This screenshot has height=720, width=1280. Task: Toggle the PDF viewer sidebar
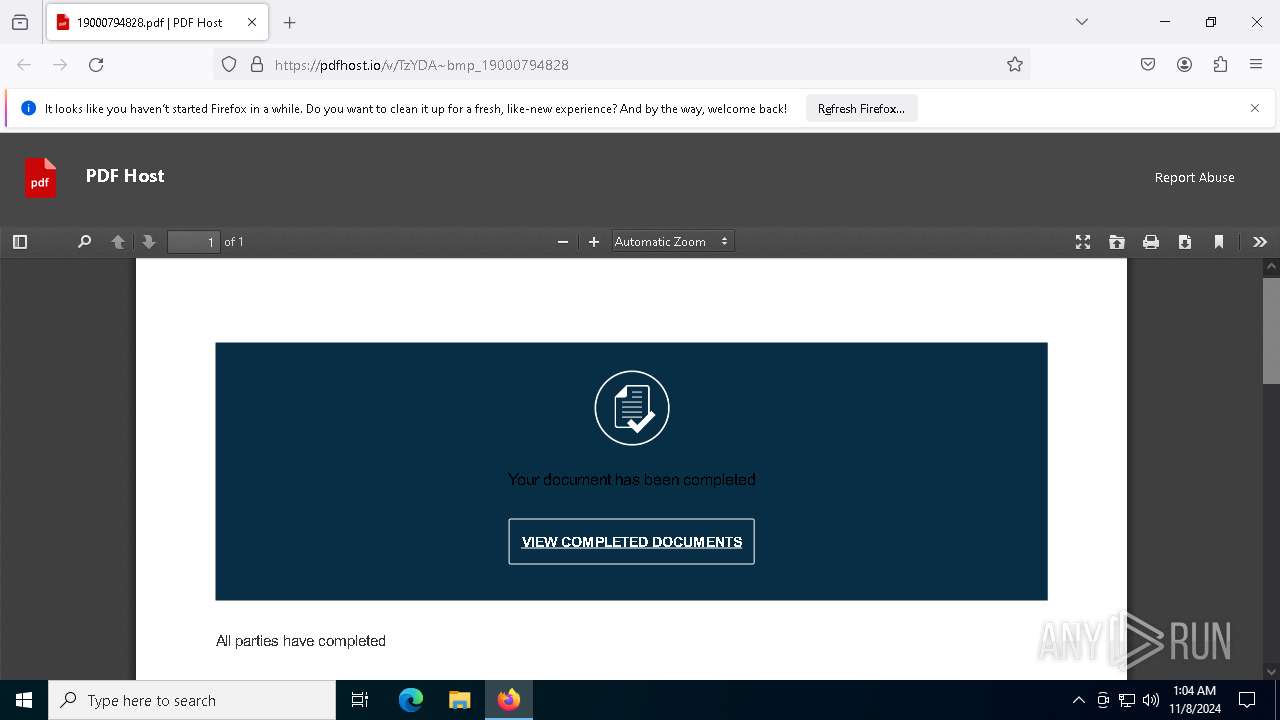click(x=20, y=242)
